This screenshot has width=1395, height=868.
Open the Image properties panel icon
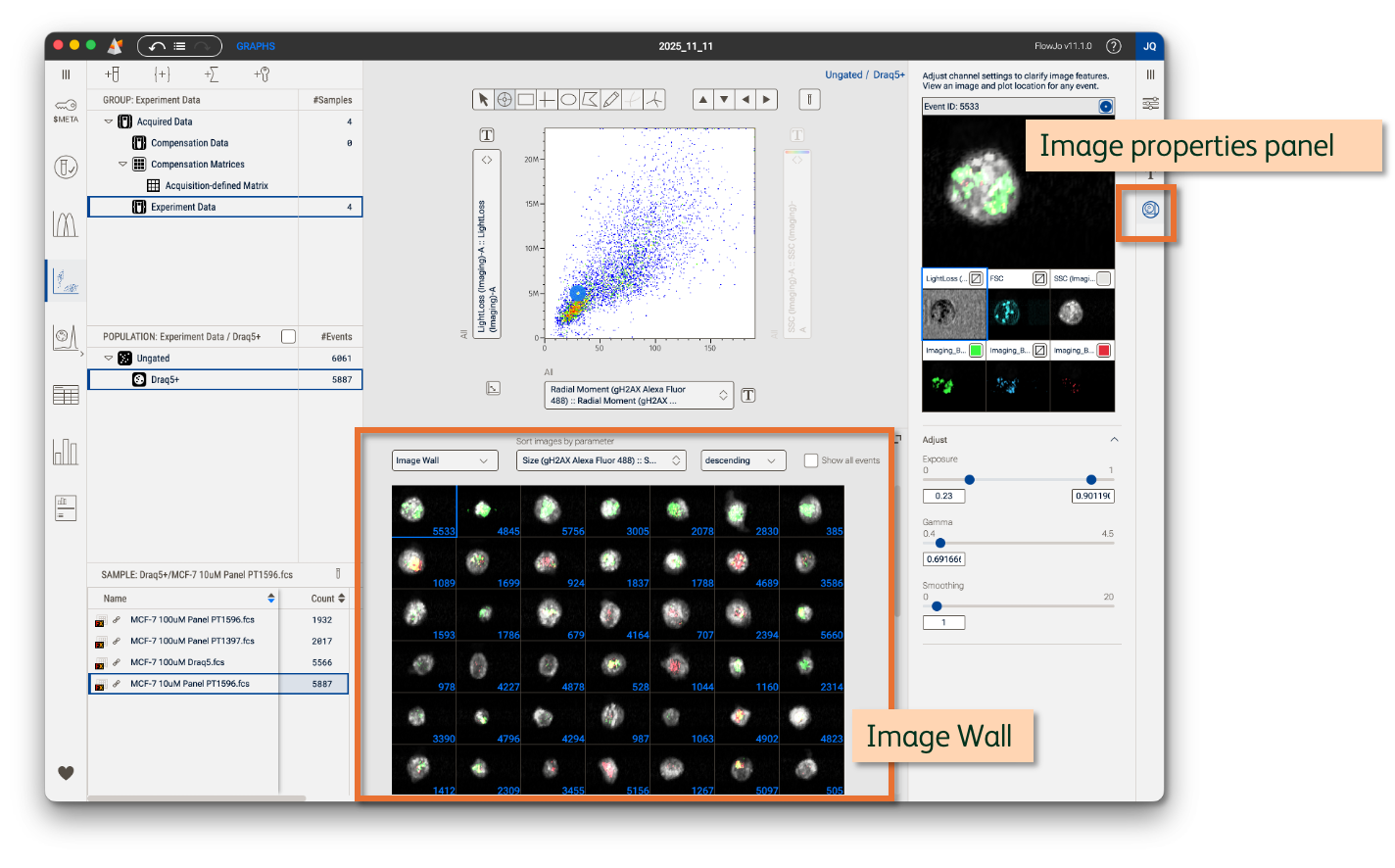point(1150,210)
